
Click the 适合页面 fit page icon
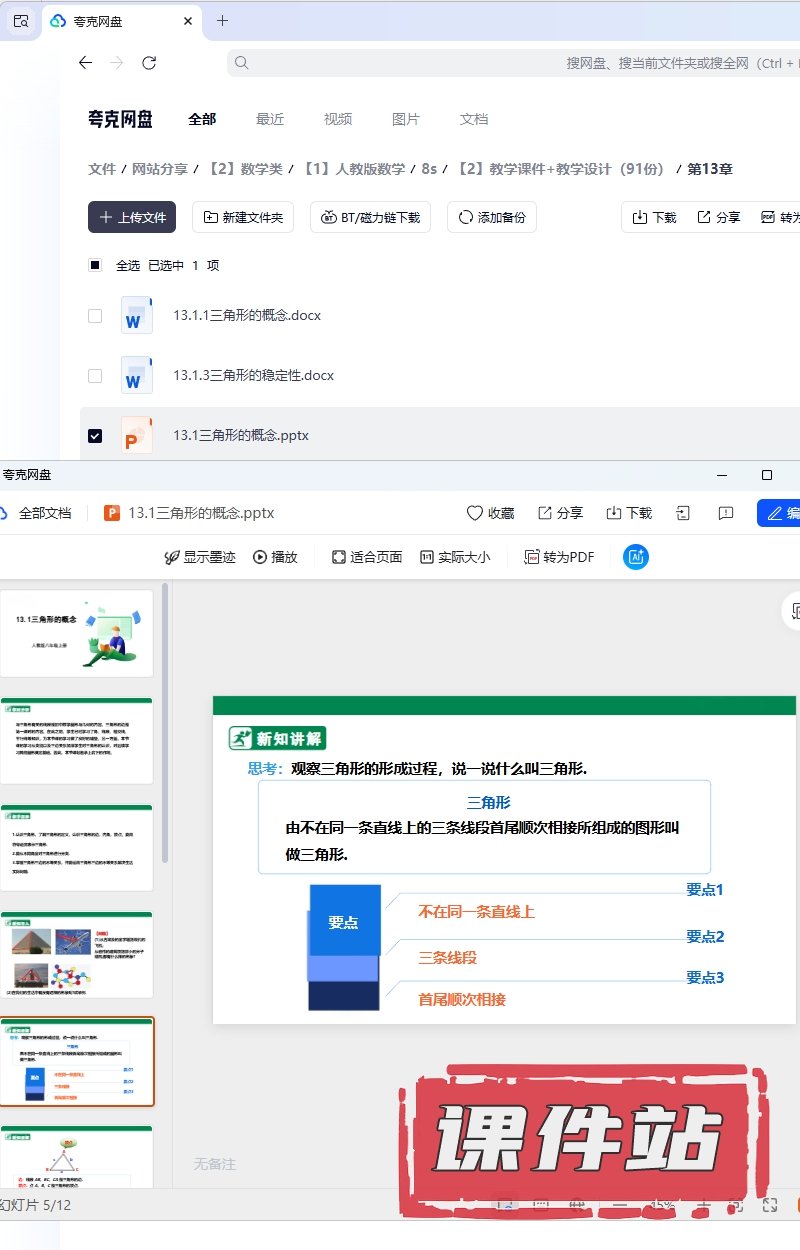click(x=339, y=557)
